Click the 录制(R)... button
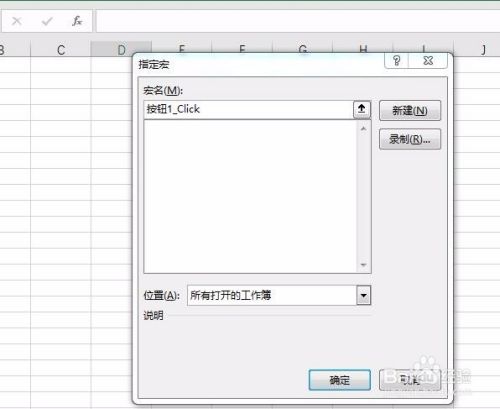This screenshot has width=500, height=409. coord(410,139)
